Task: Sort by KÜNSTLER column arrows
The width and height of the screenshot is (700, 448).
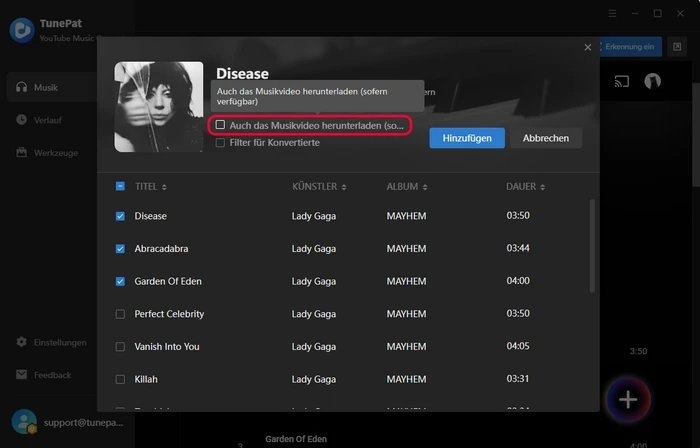Action: tap(344, 187)
